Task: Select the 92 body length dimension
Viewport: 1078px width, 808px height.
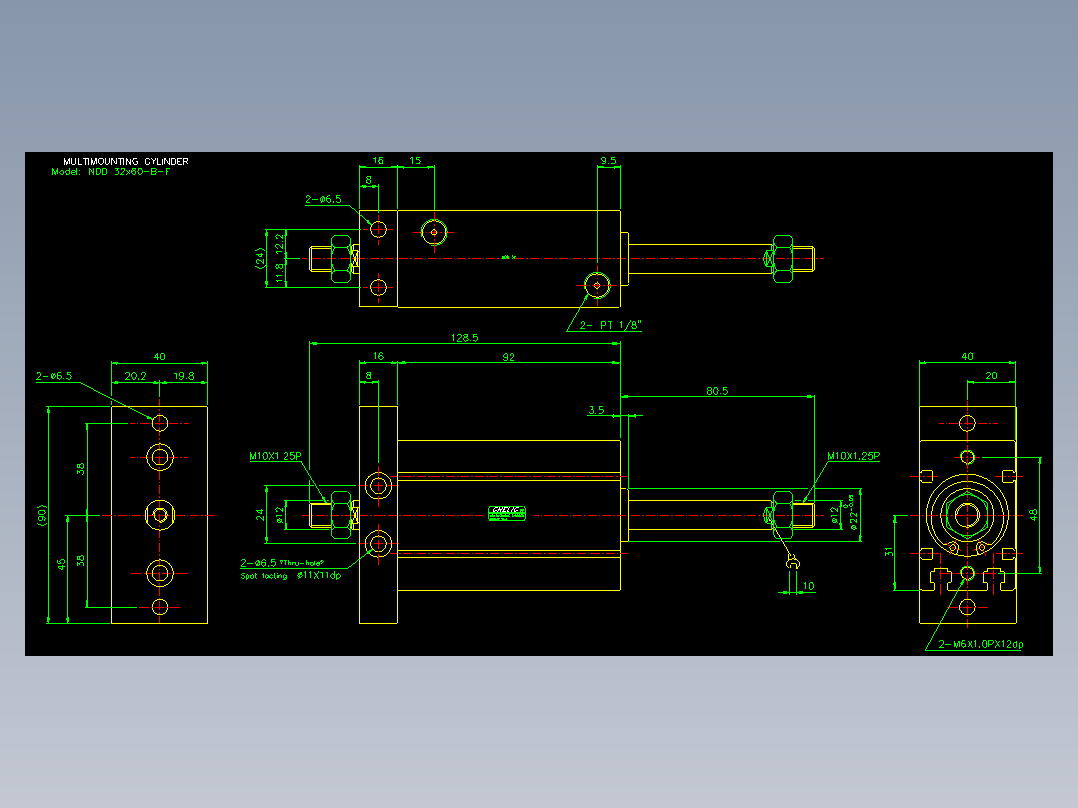Action: 509,357
